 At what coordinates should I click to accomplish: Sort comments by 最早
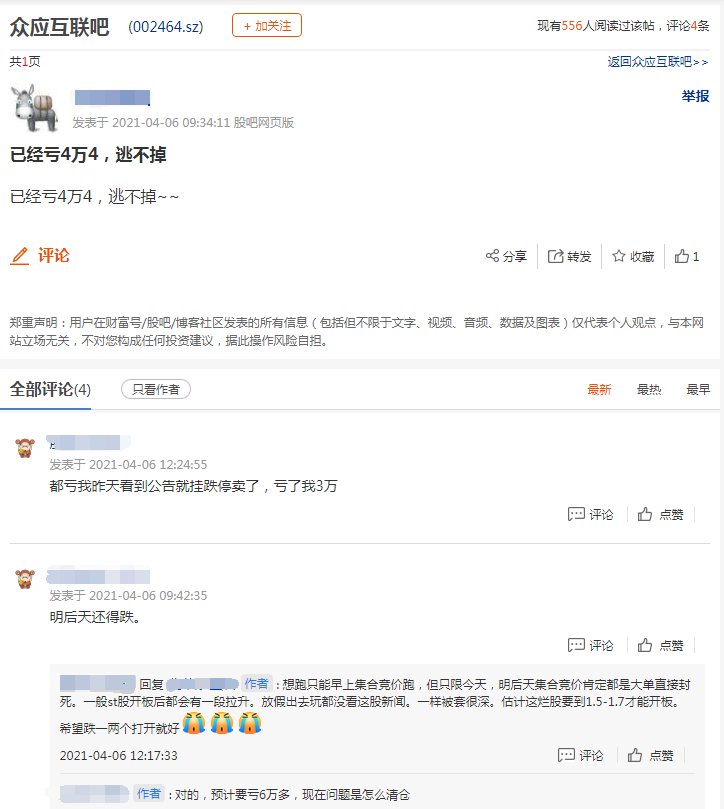698,390
